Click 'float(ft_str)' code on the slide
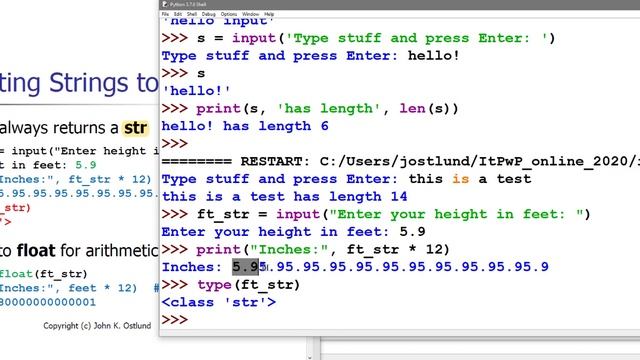This screenshot has width=640, height=360. point(44,274)
